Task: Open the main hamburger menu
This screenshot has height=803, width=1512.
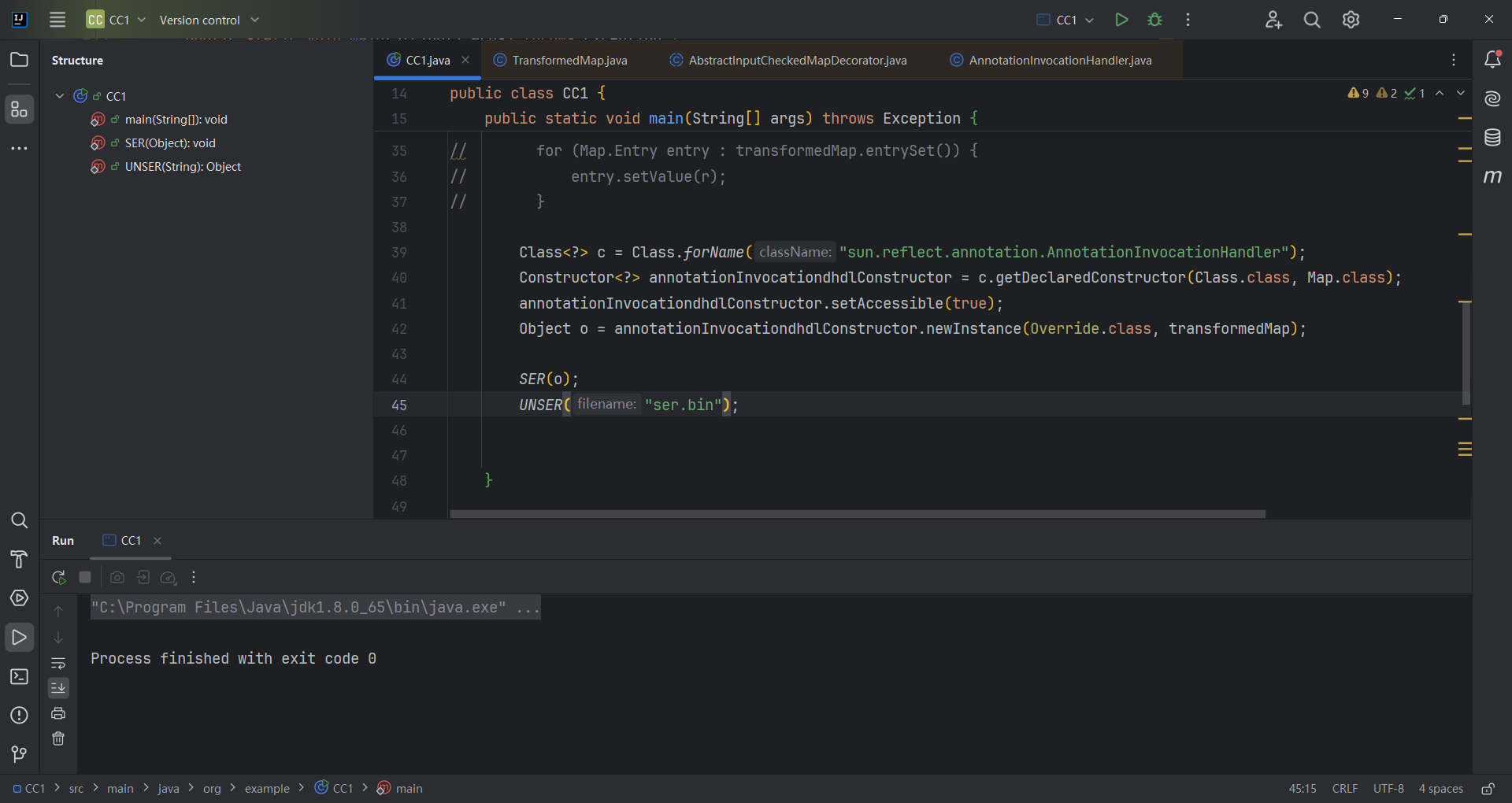Action: (57, 20)
